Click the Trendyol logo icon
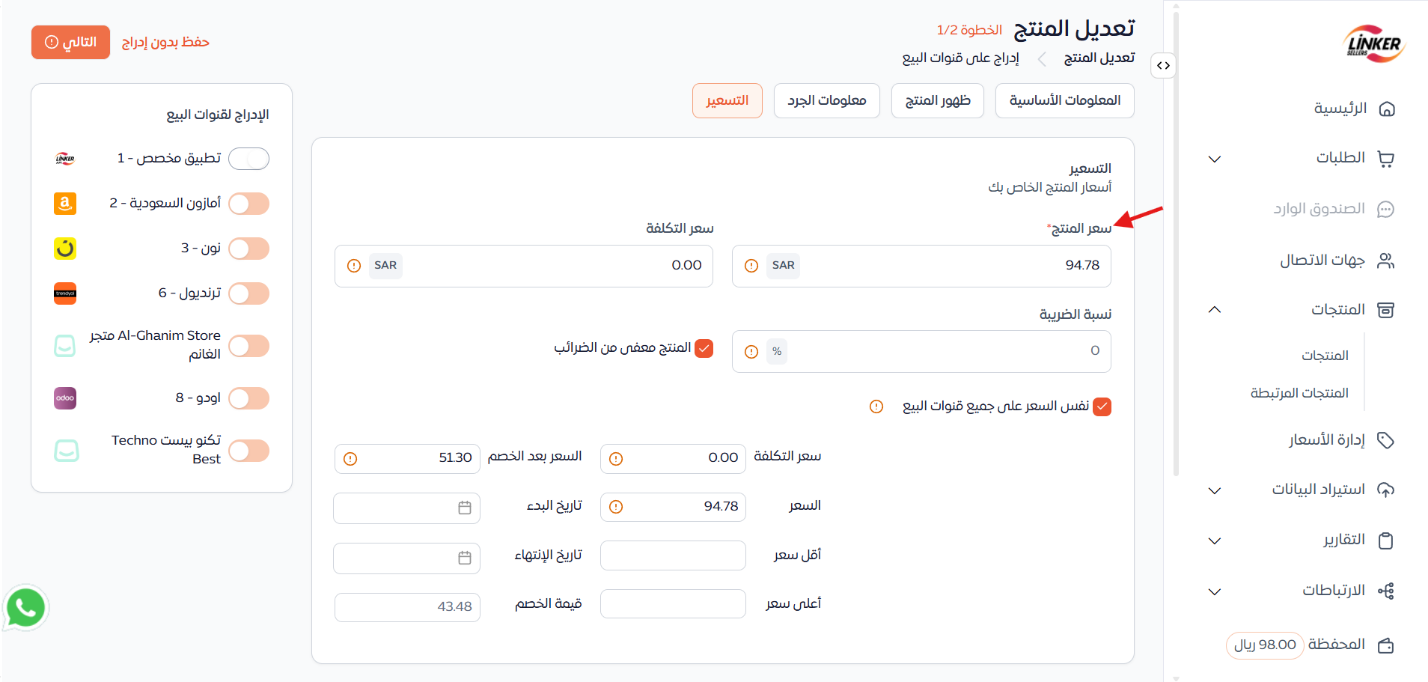 (x=65, y=293)
